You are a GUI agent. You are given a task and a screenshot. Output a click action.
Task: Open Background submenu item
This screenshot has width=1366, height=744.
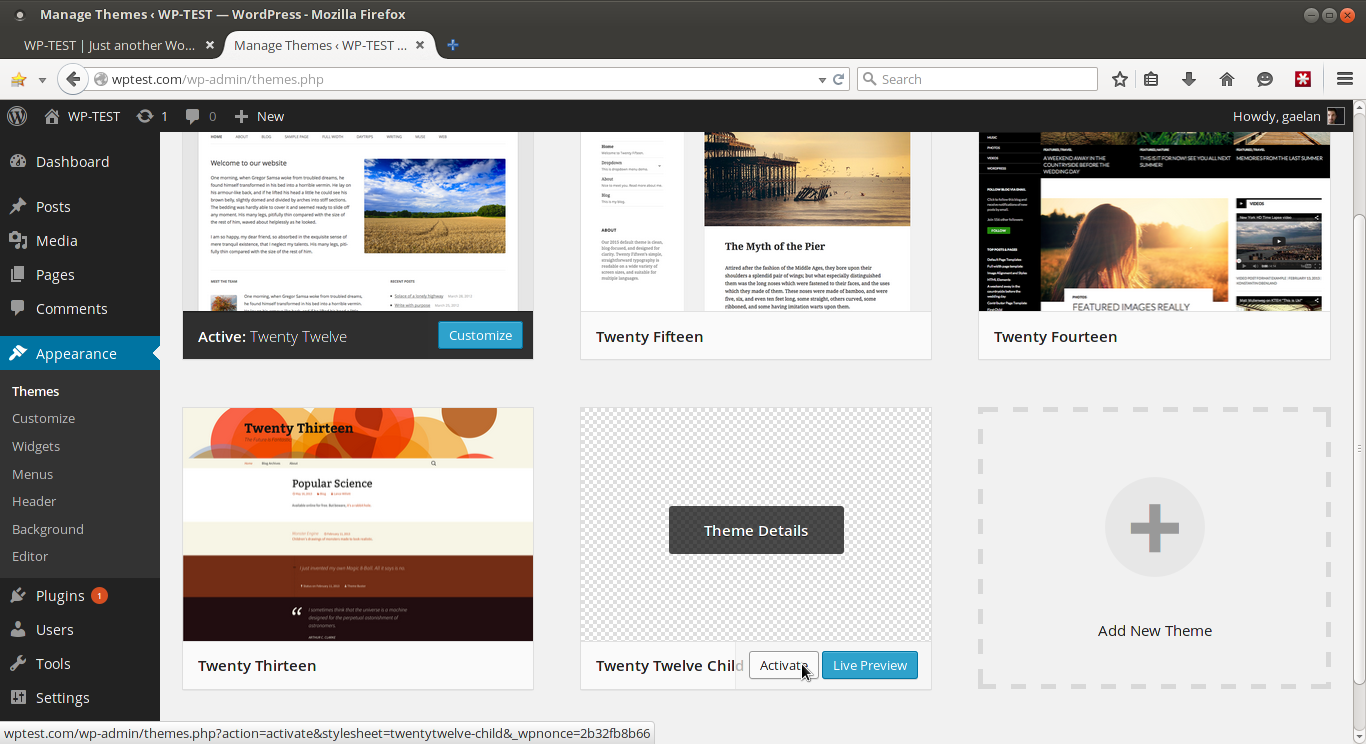pos(48,529)
